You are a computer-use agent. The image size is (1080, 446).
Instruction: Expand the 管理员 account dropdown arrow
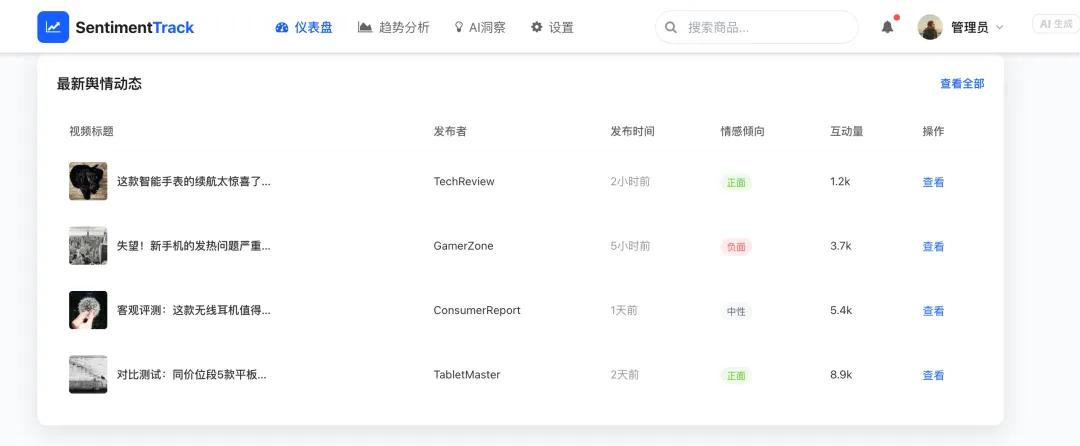tap(999, 28)
